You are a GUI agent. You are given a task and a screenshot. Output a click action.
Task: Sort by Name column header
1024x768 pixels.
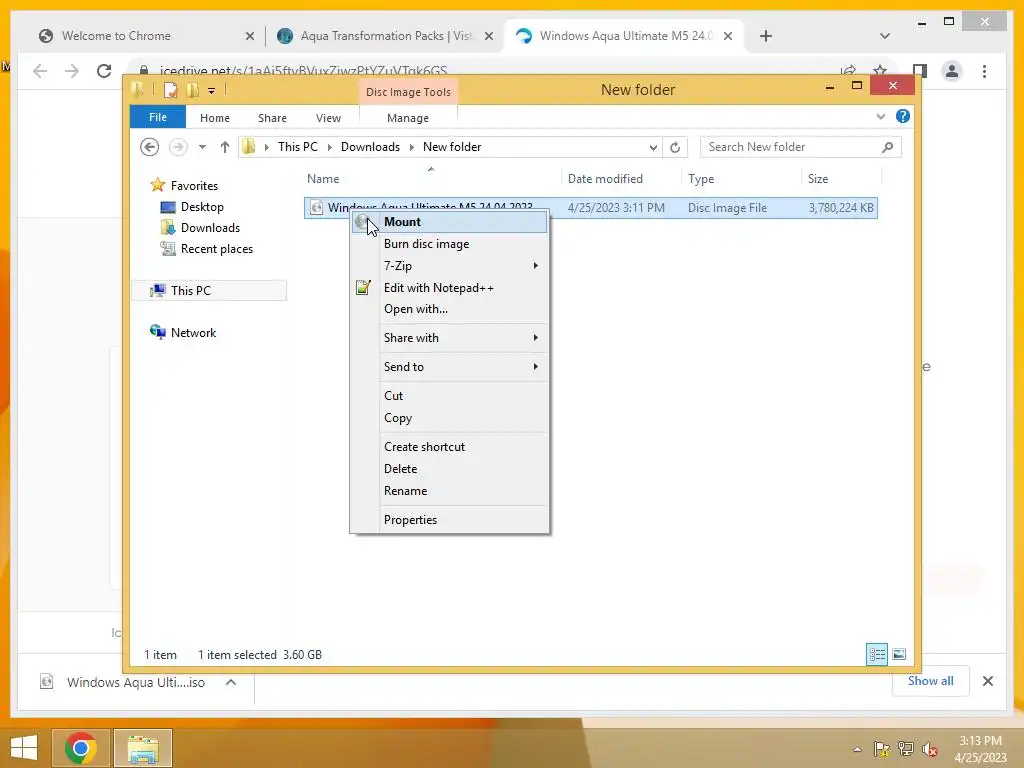pos(323,179)
